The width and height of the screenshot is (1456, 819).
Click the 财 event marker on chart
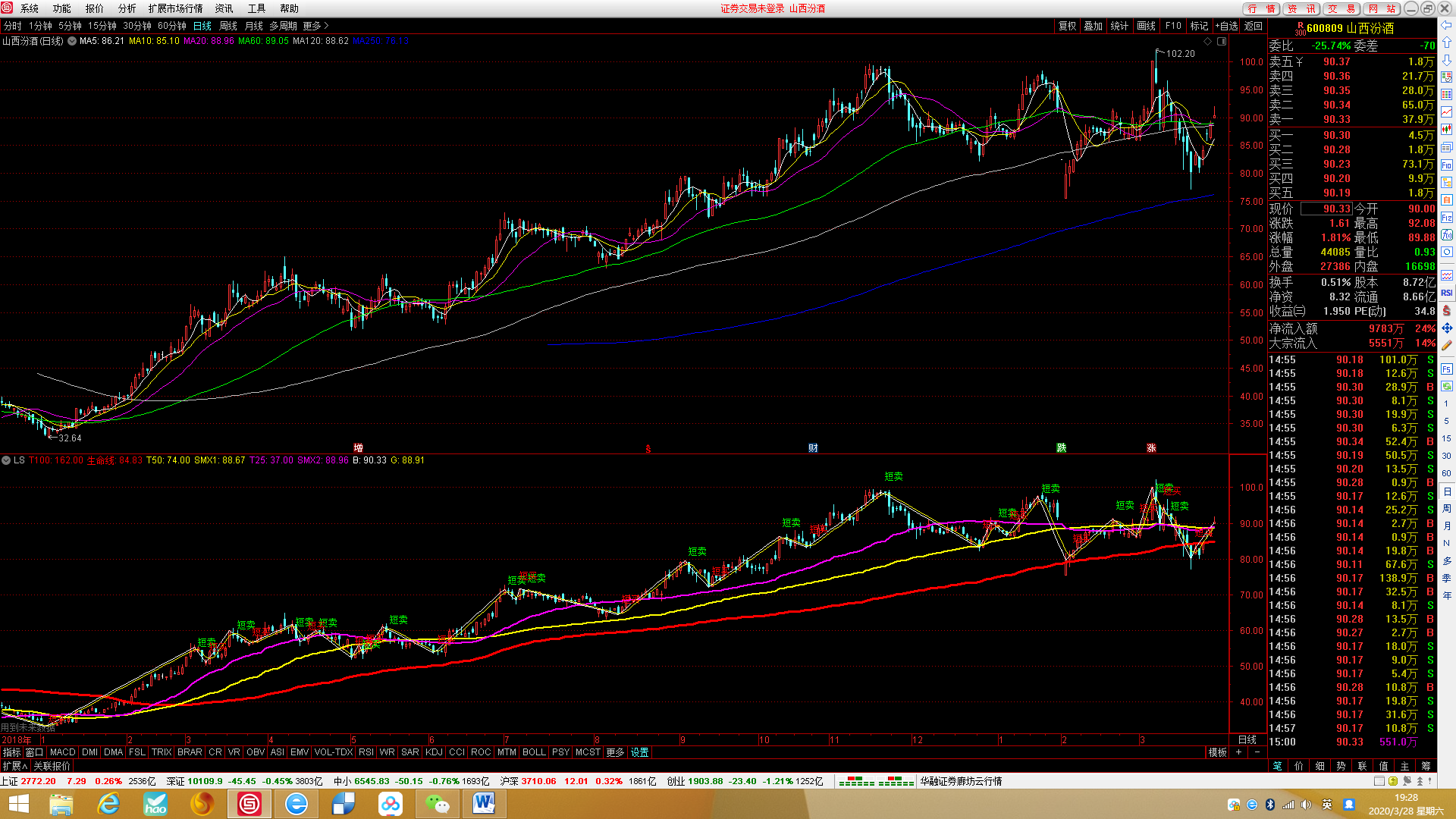click(x=813, y=448)
